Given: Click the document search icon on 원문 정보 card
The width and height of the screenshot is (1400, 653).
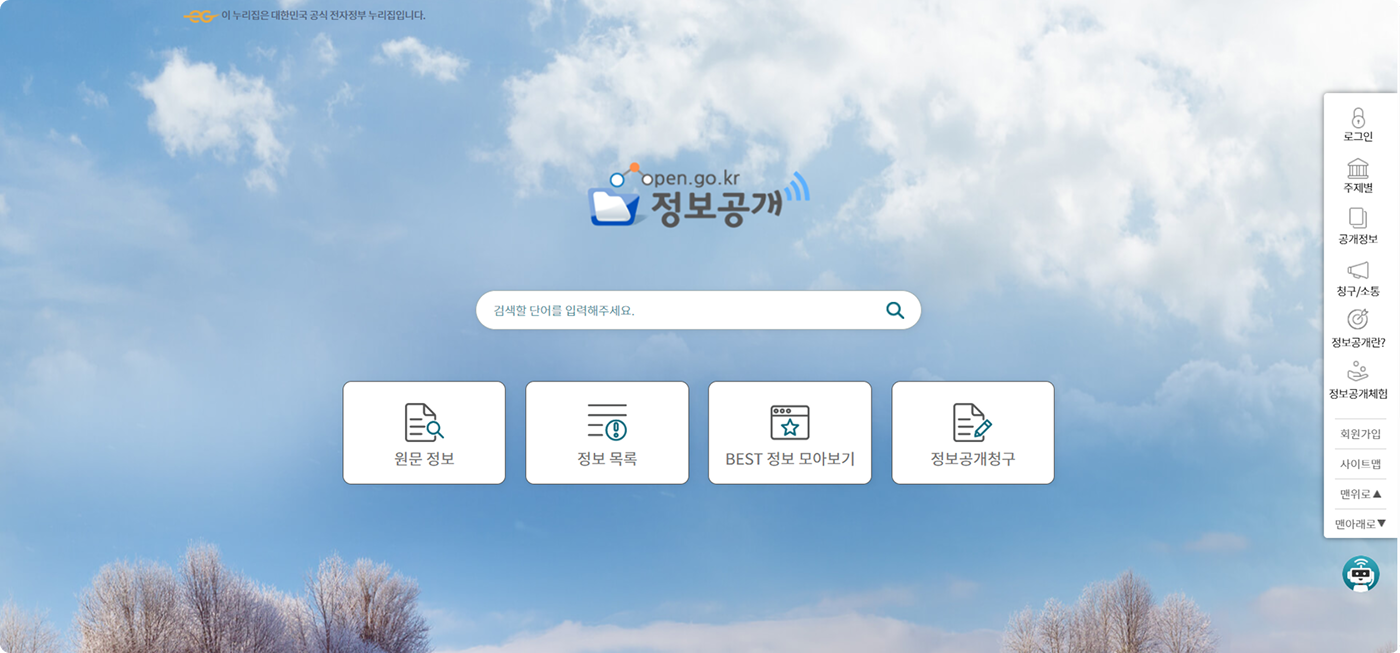Looking at the screenshot, I should click(423, 421).
